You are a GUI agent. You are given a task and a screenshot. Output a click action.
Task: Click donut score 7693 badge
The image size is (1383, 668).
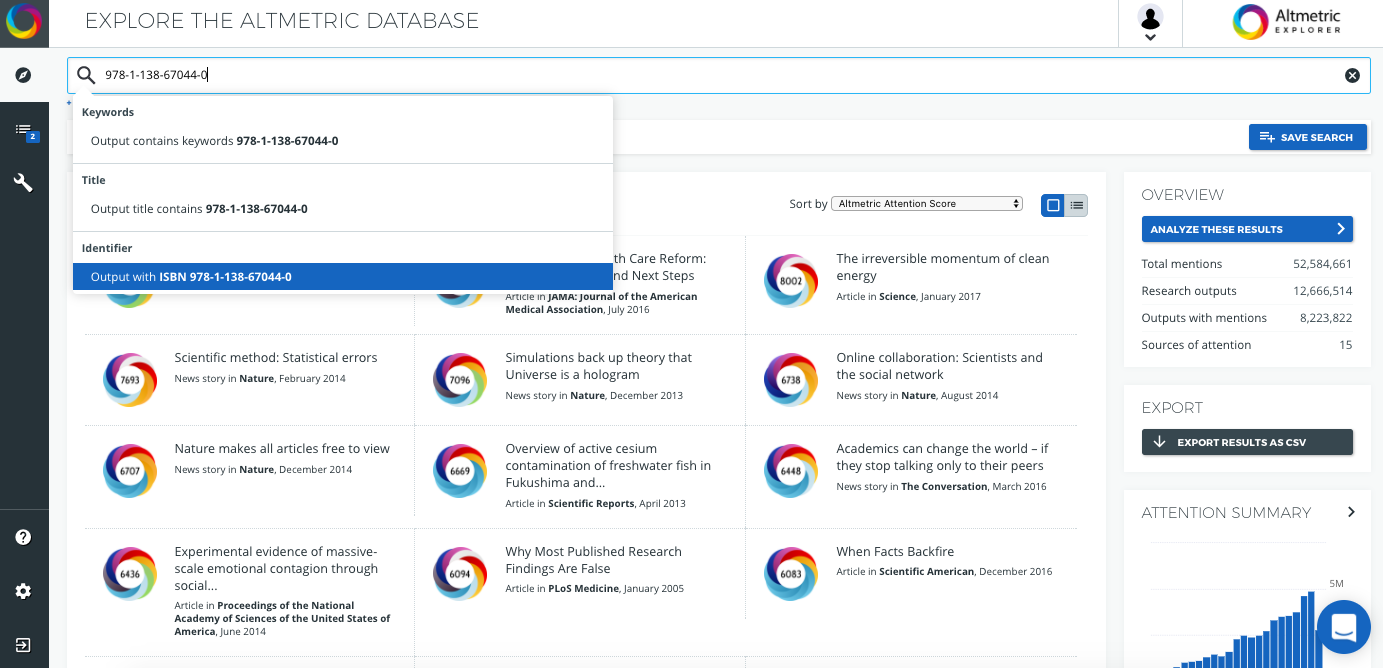tap(130, 380)
